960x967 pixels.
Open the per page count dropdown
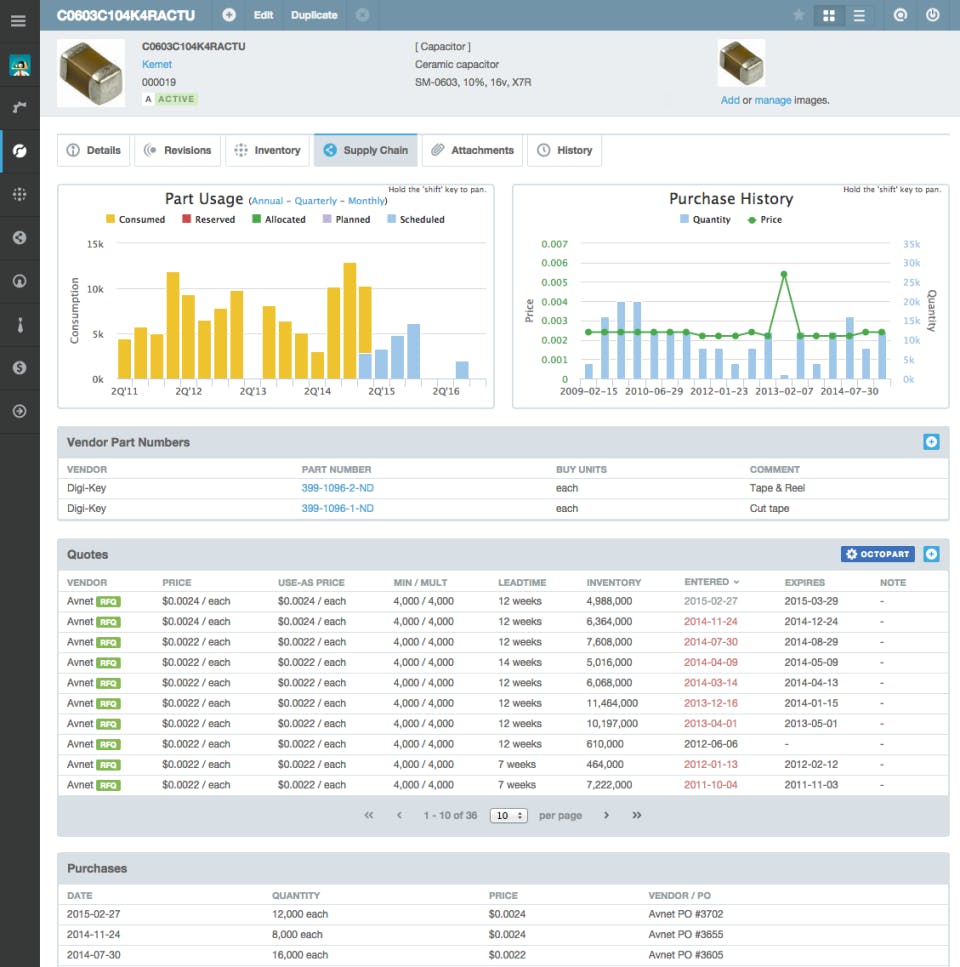point(508,815)
